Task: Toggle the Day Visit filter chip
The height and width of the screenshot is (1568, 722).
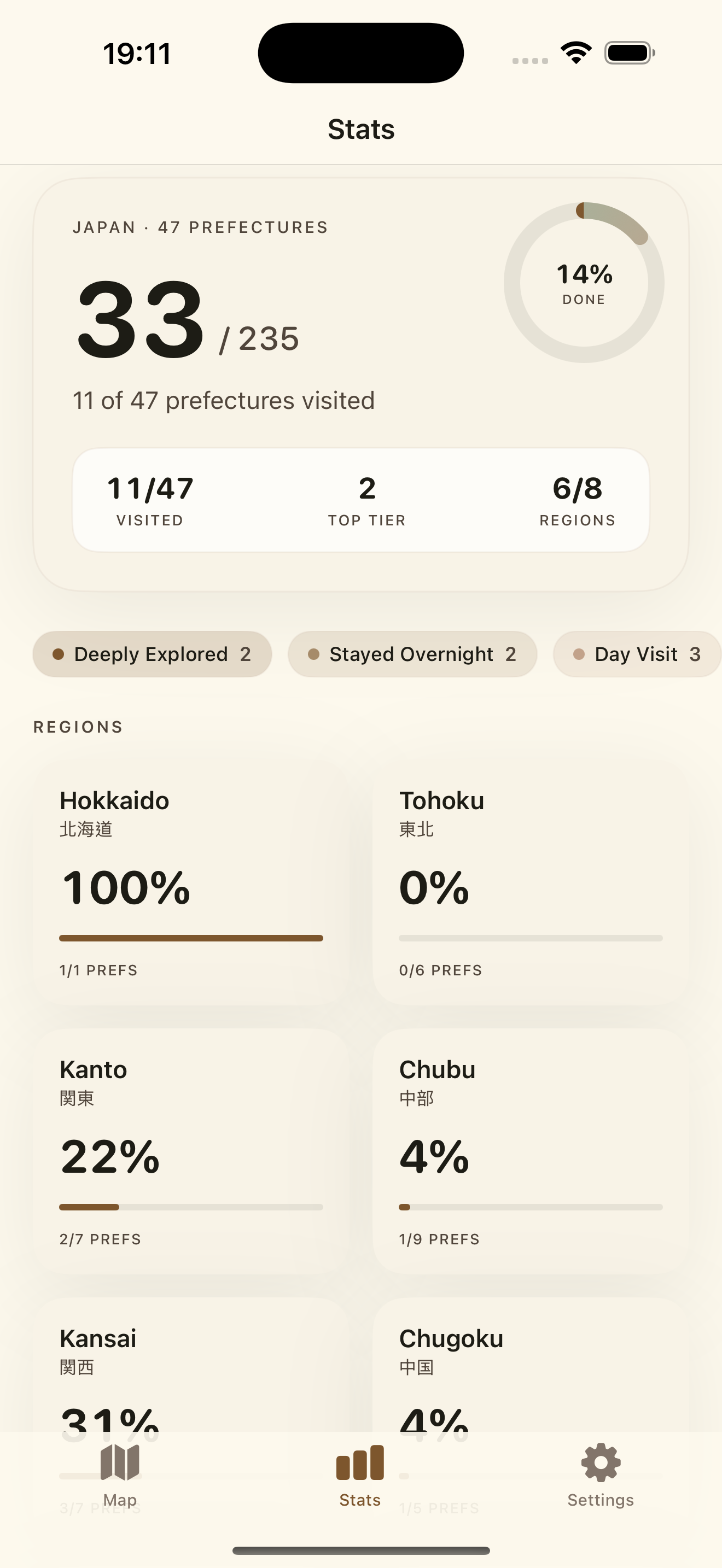Action: point(637,654)
